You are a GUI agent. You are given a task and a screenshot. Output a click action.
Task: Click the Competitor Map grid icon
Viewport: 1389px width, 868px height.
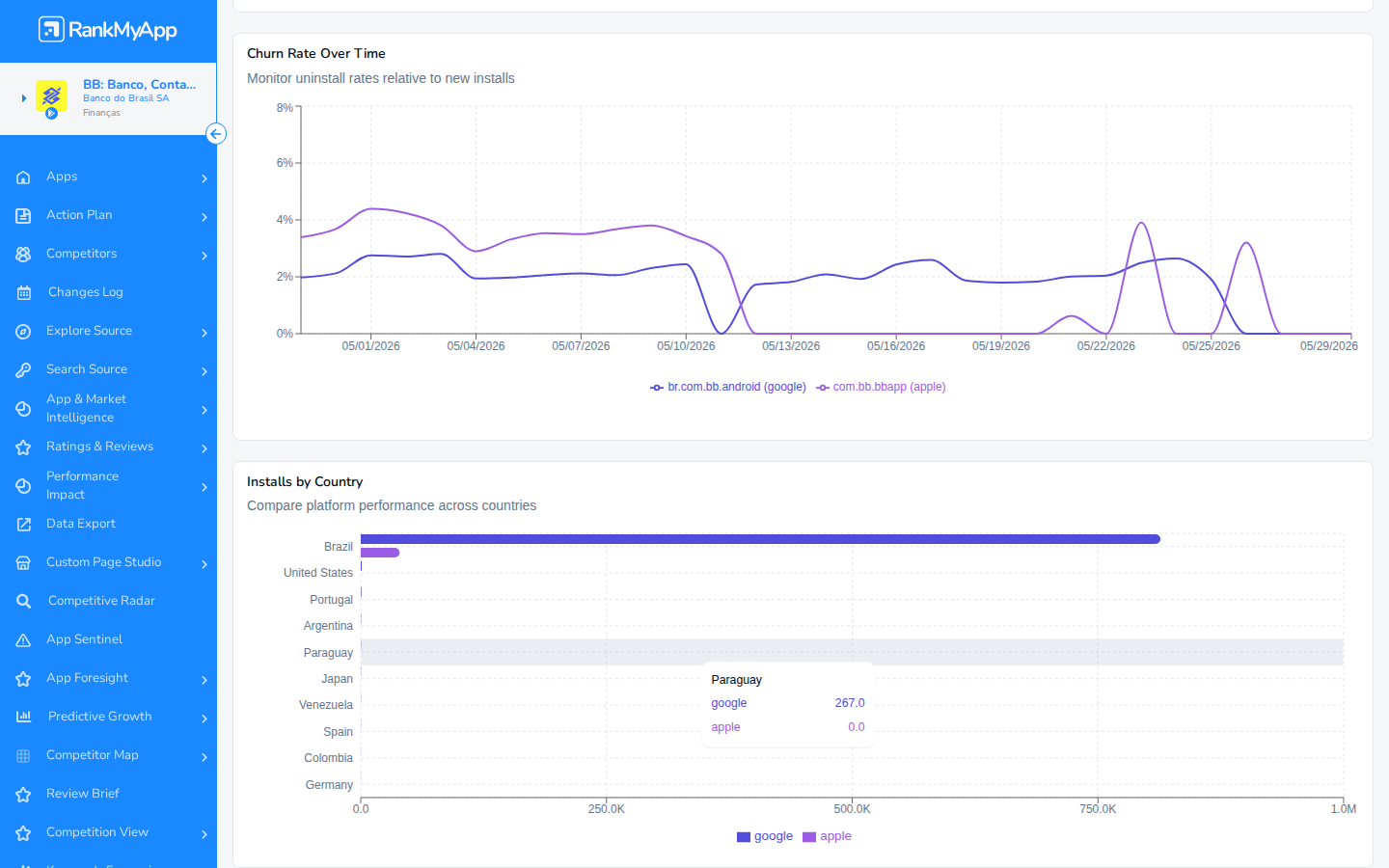coord(23,756)
